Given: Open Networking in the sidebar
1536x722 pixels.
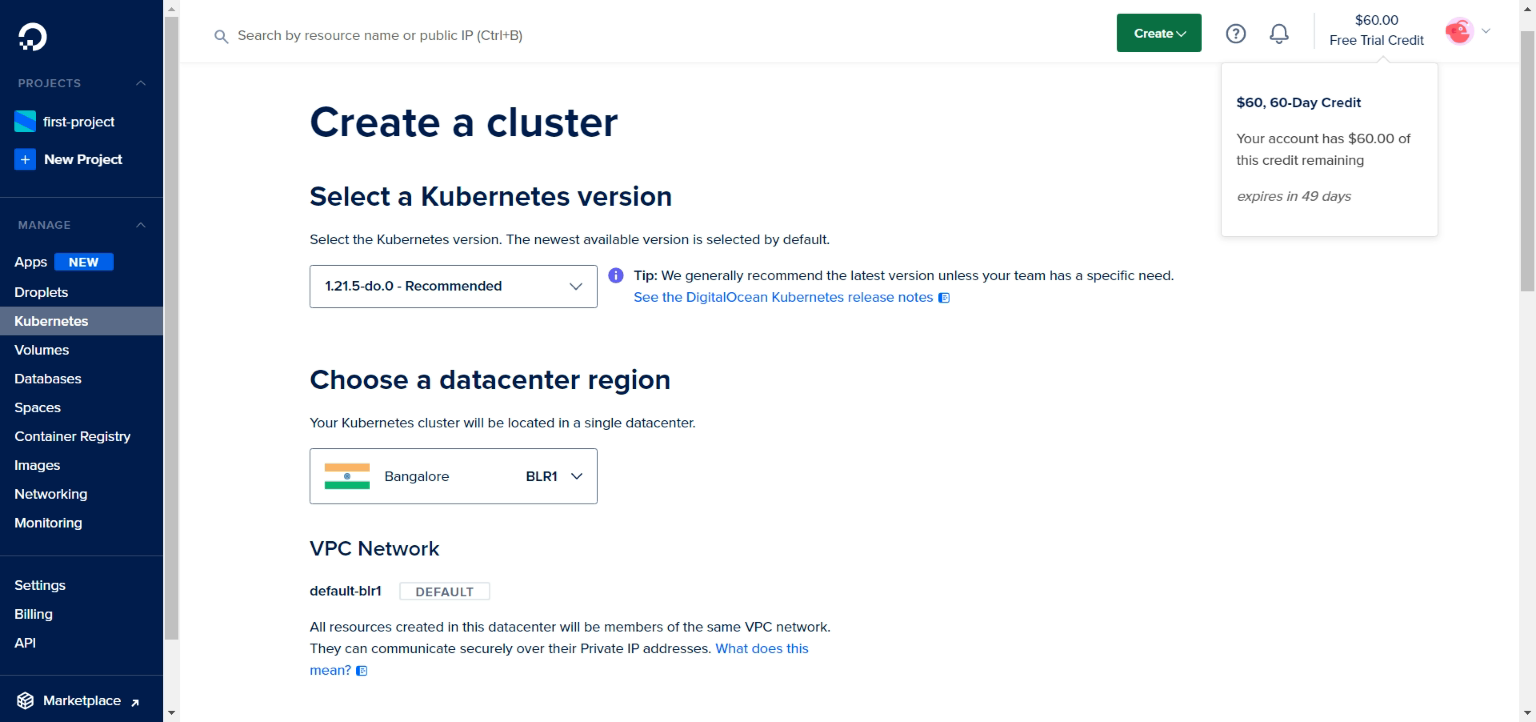Looking at the screenshot, I should click(51, 494).
